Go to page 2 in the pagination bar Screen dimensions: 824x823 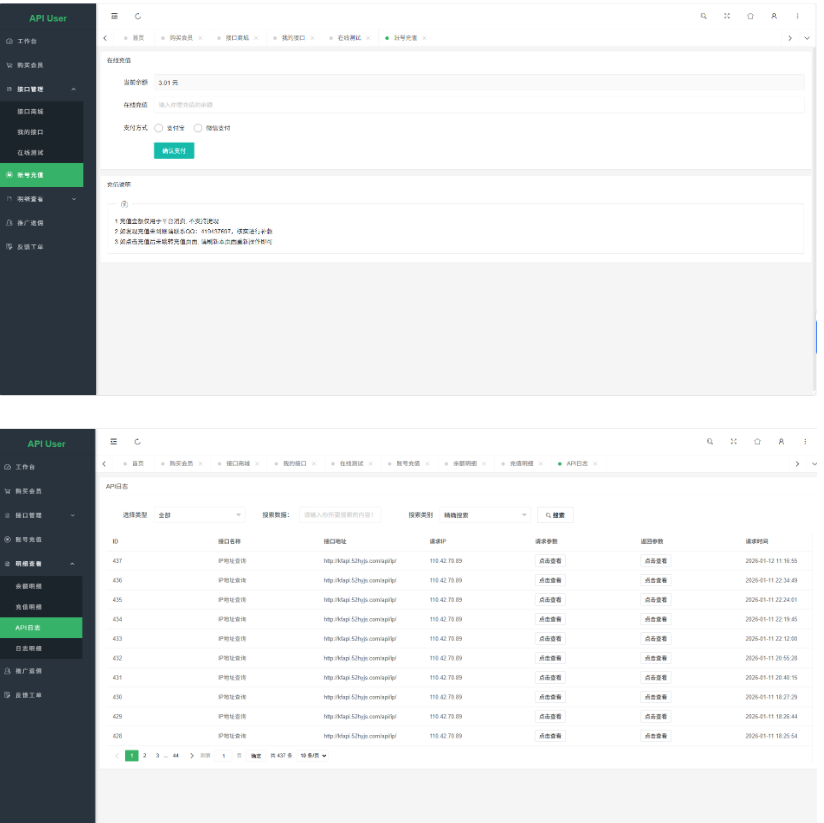pyautogui.click(x=144, y=755)
